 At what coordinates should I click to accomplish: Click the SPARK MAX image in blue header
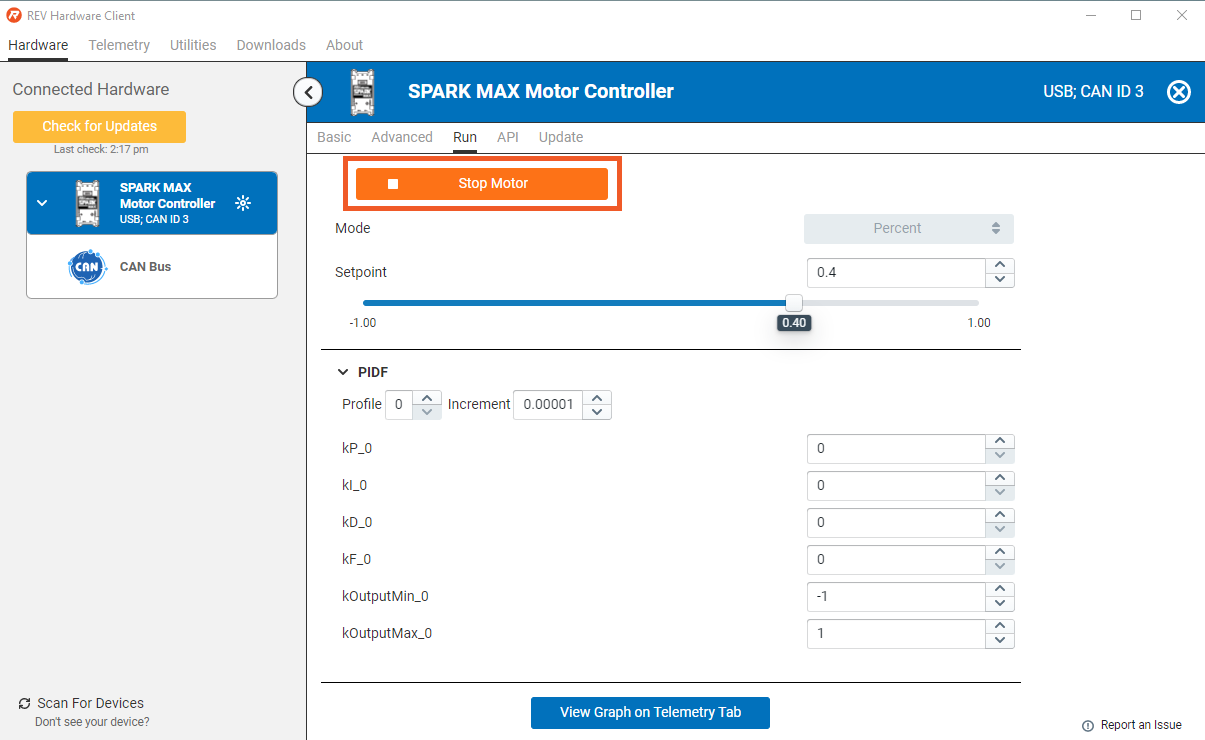click(x=362, y=92)
